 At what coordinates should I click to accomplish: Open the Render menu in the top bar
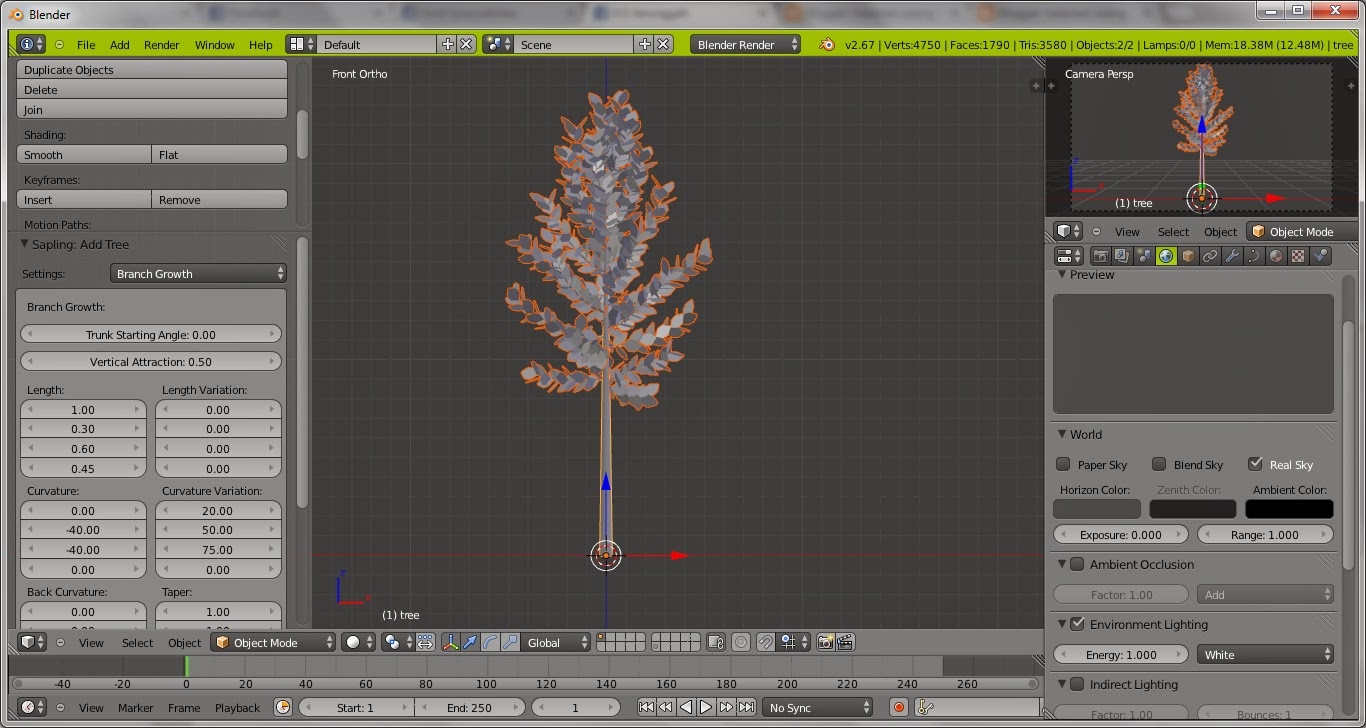[x=161, y=45]
